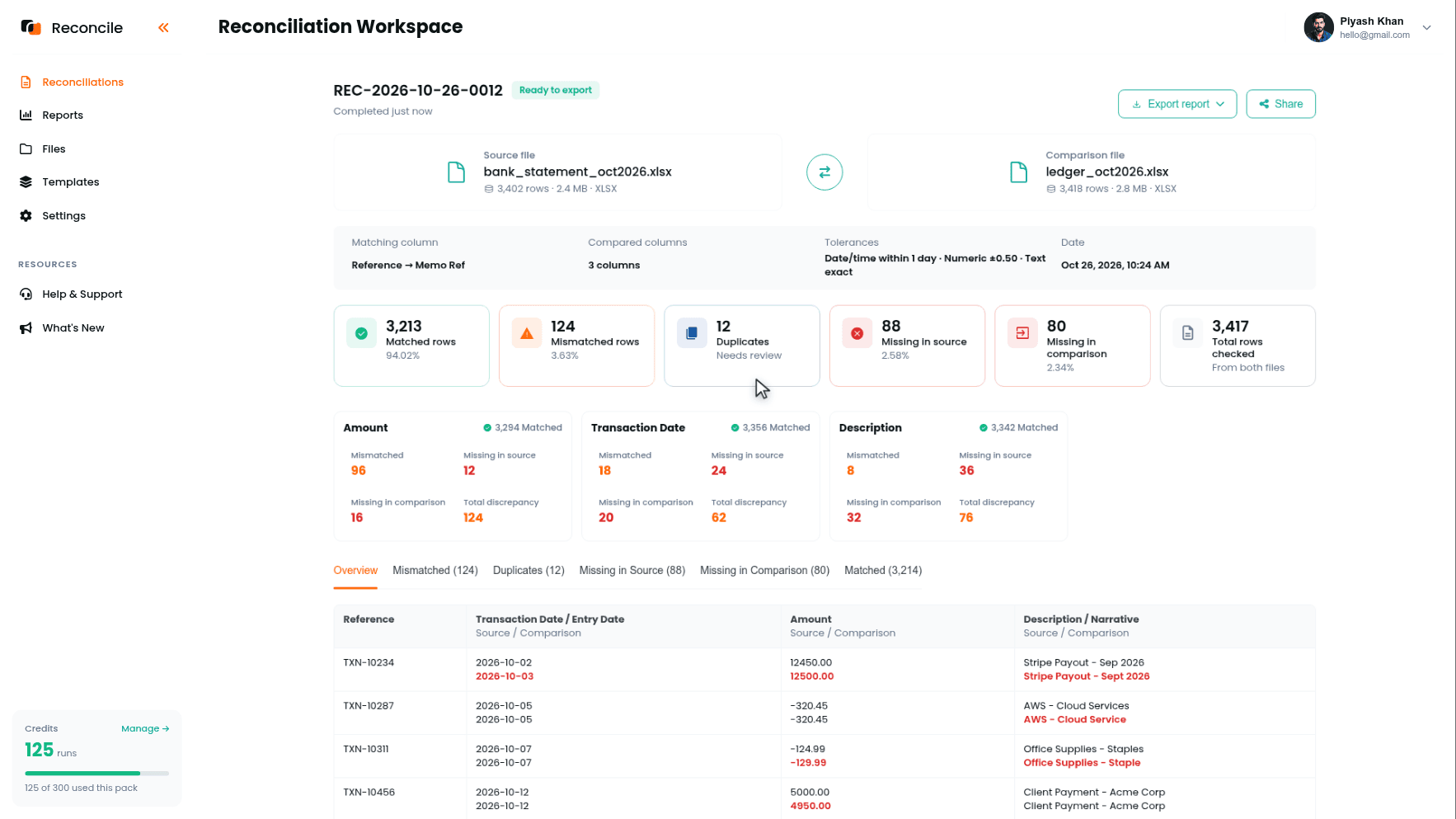The width and height of the screenshot is (1456, 819).
Task: Click mismatched amount 12500.00
Action: 811,676
